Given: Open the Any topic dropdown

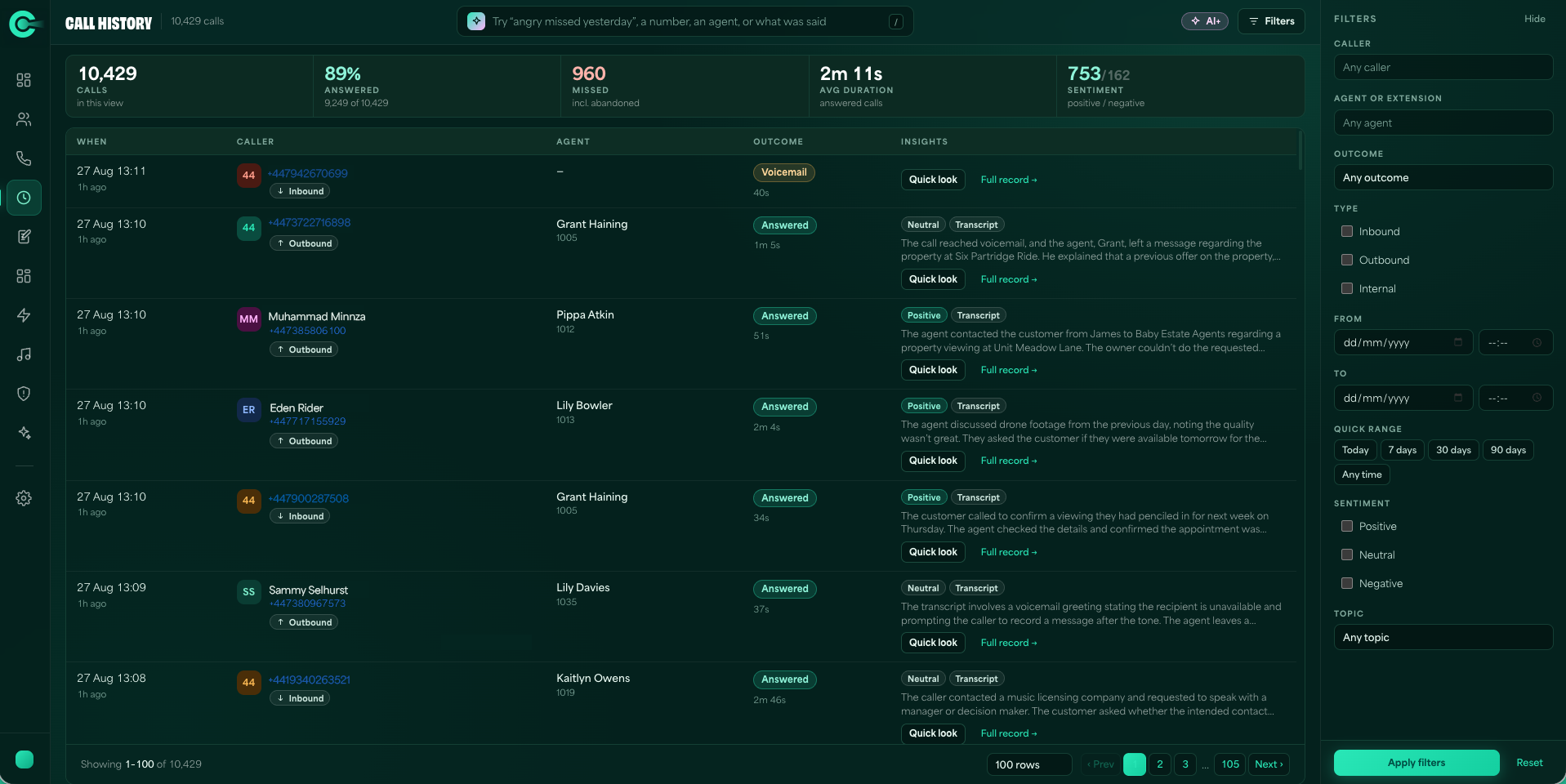Looking at the screenshot, I should [x=1443, y=637].
